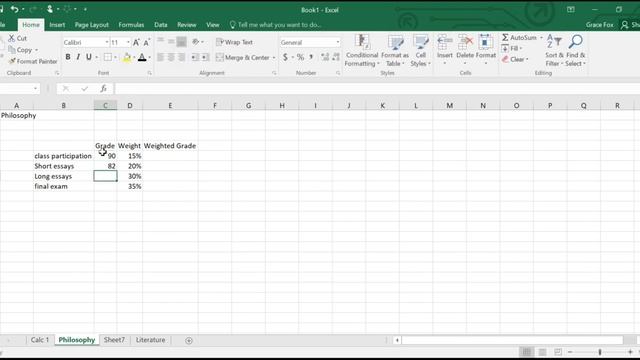
Task: Open Ribbon Display Options in title bar
Action: (571, 9)
